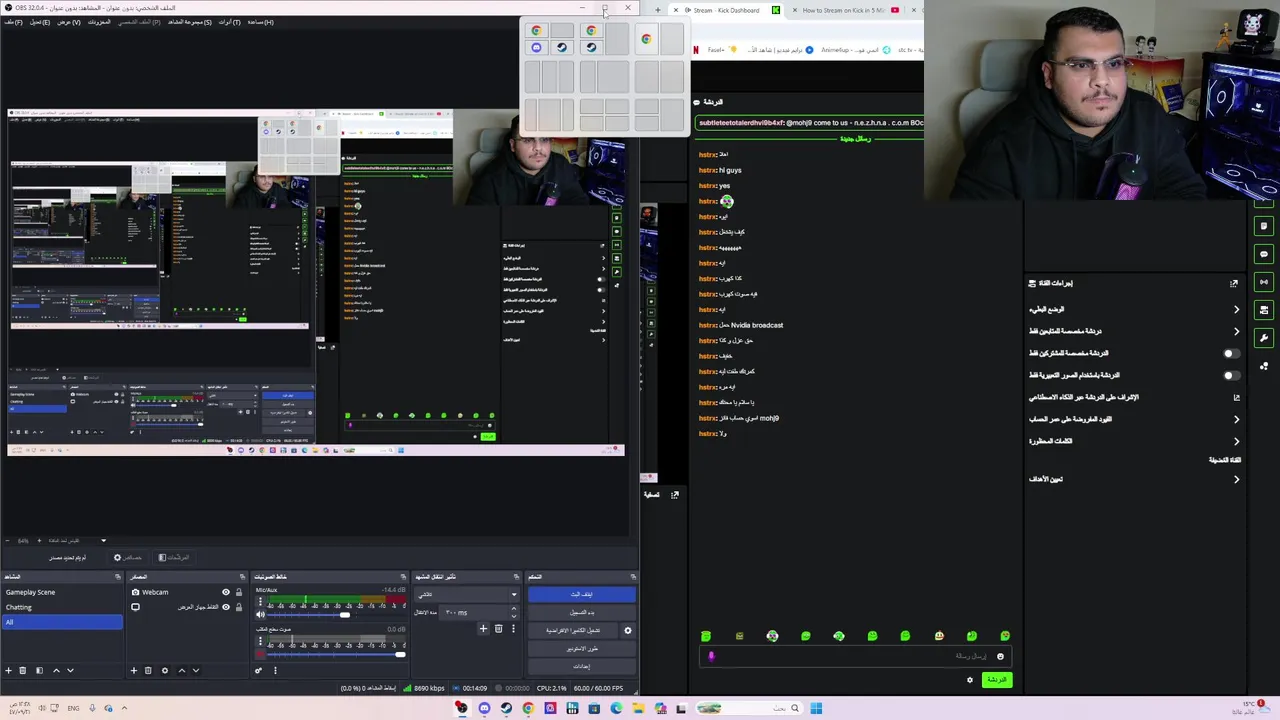Screen dimensions: 1280x720
Task: Open chat settings gear beside send button
Action: tap(969, 680)
